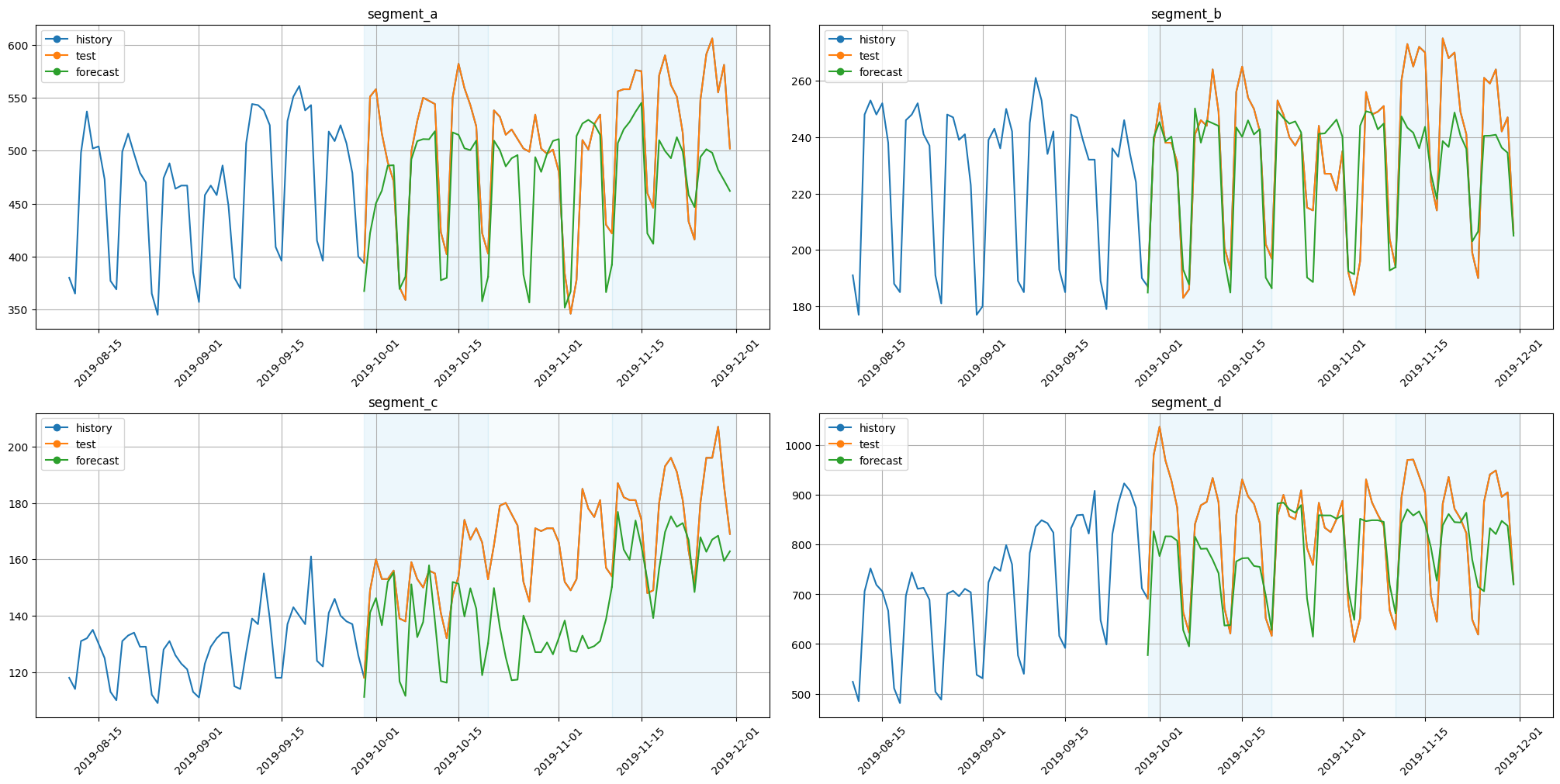Click the segment_c chart title
Screen dimensions: 1560x784
point(403,402)
